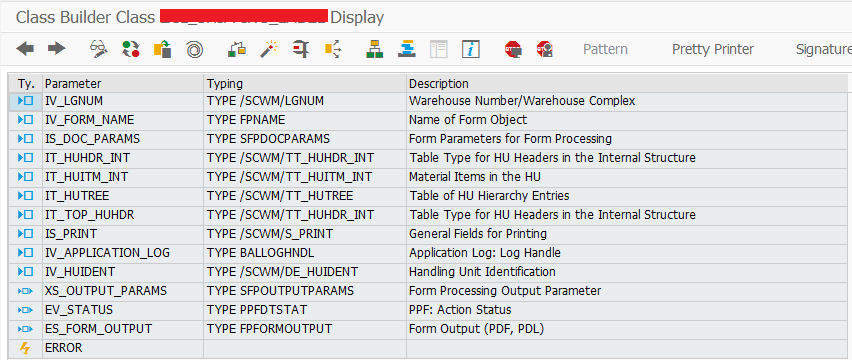
Task: Open the Information help icon
Action: [471, 49]
